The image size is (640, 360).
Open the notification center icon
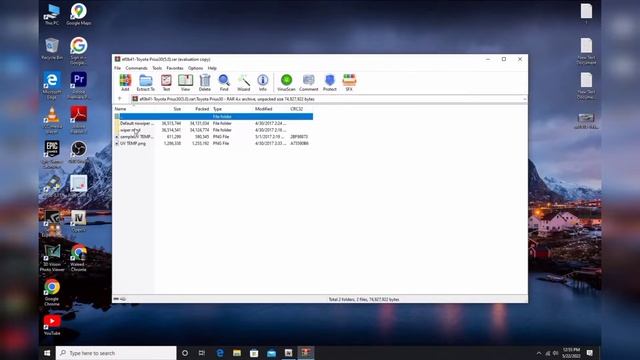(589, 353)
